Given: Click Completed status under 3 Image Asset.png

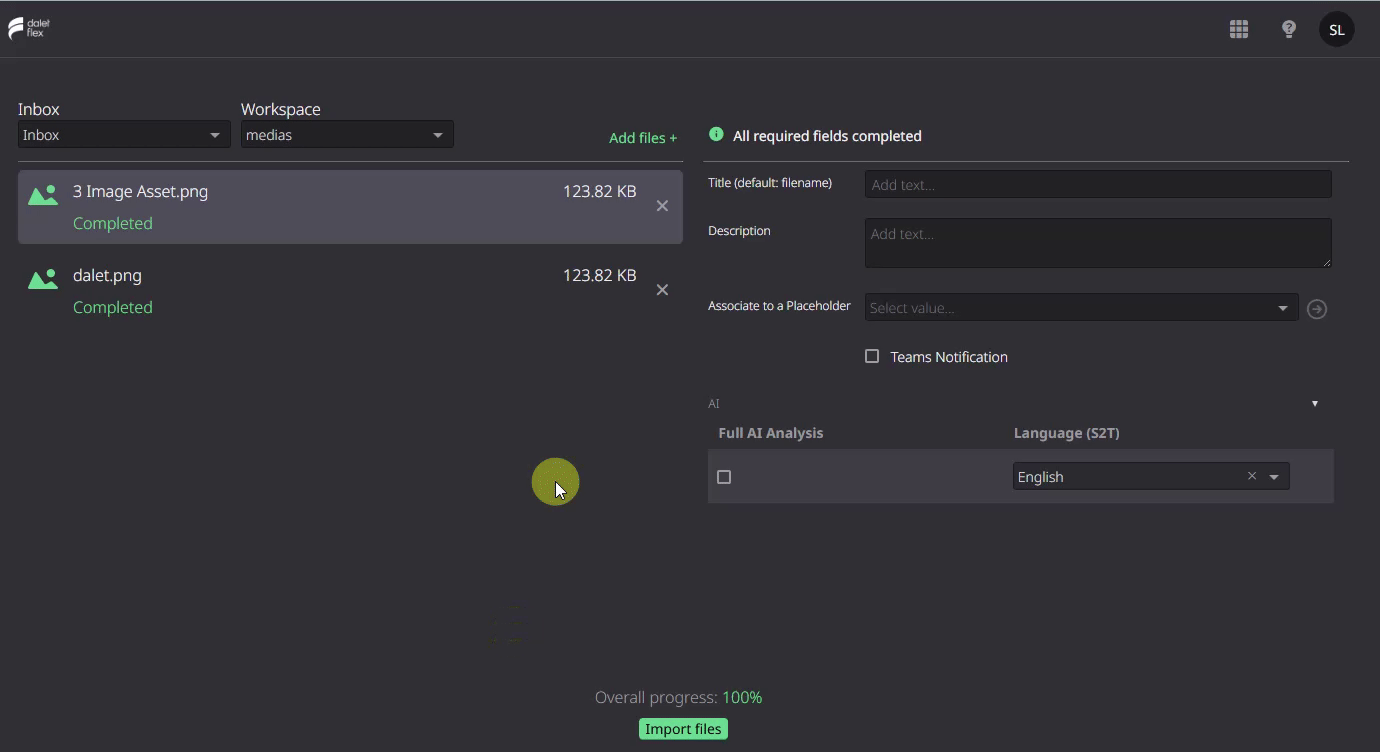Looking at the screenshot, I should click(113, 223).
